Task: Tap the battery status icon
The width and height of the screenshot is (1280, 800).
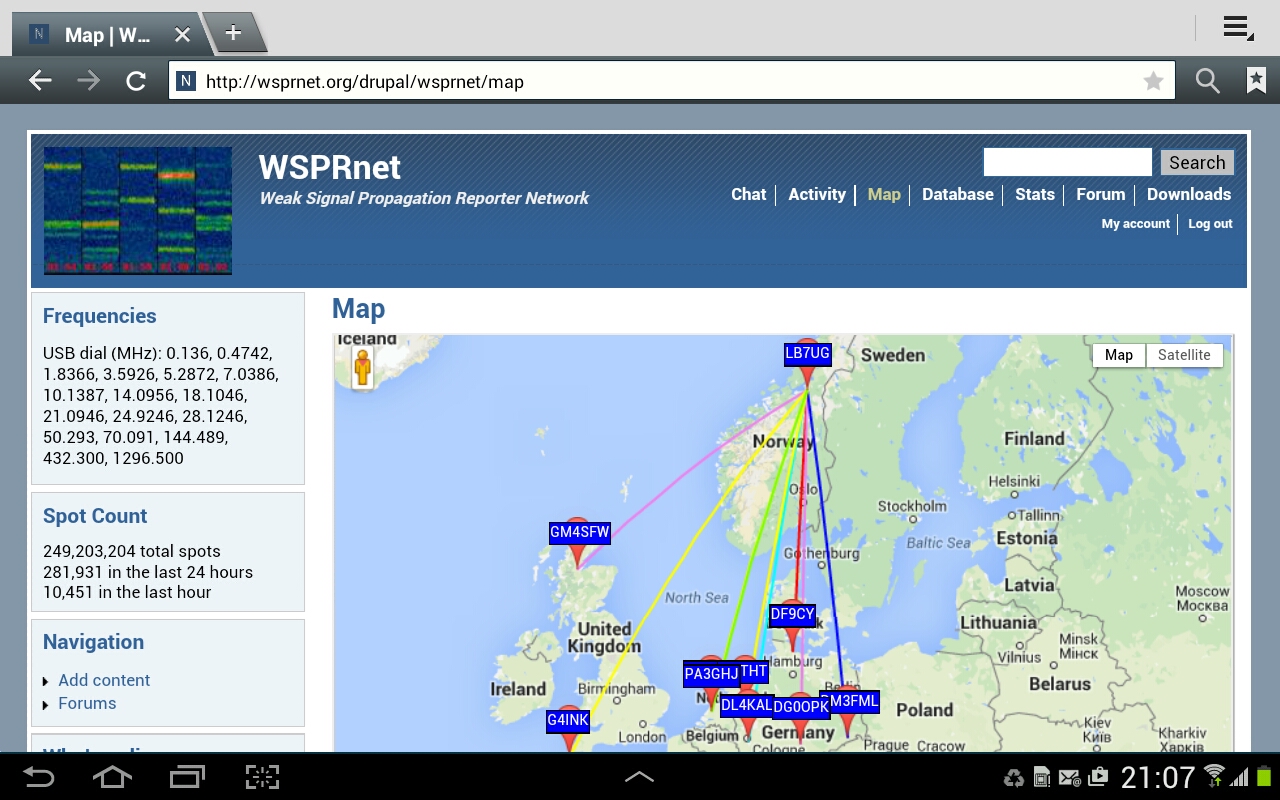Action: (x=1264, y=776)
